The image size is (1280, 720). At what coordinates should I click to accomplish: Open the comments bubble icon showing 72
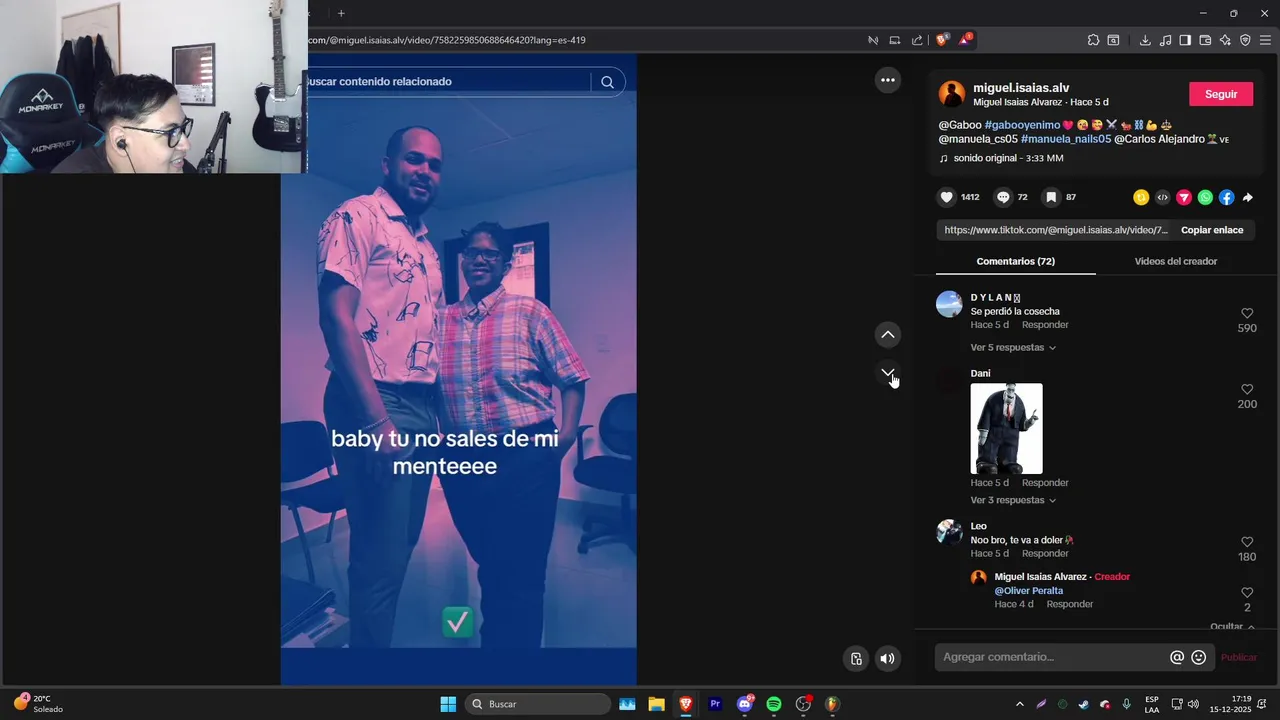[x=1003, y=197]
